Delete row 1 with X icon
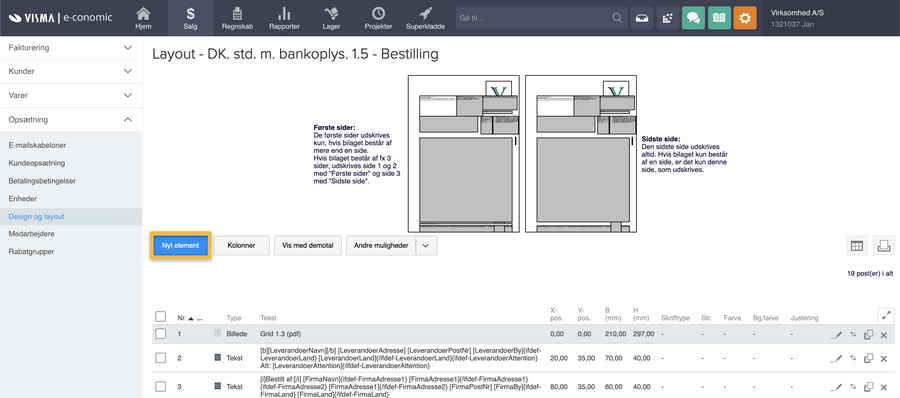 point(884,334)
